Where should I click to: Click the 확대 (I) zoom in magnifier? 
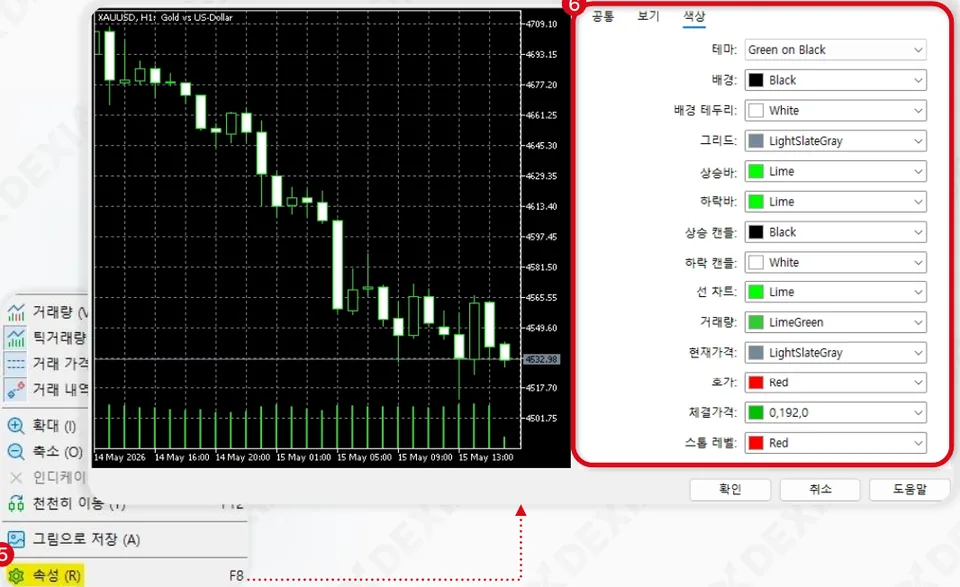[x=16, y=425]
